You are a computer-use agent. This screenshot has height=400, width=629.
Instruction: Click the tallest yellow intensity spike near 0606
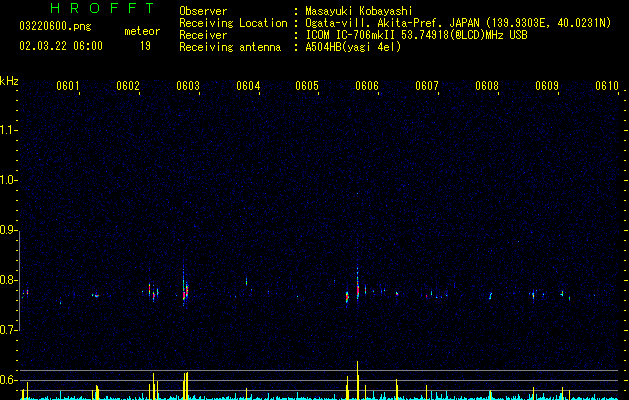(x=357, y=380)
